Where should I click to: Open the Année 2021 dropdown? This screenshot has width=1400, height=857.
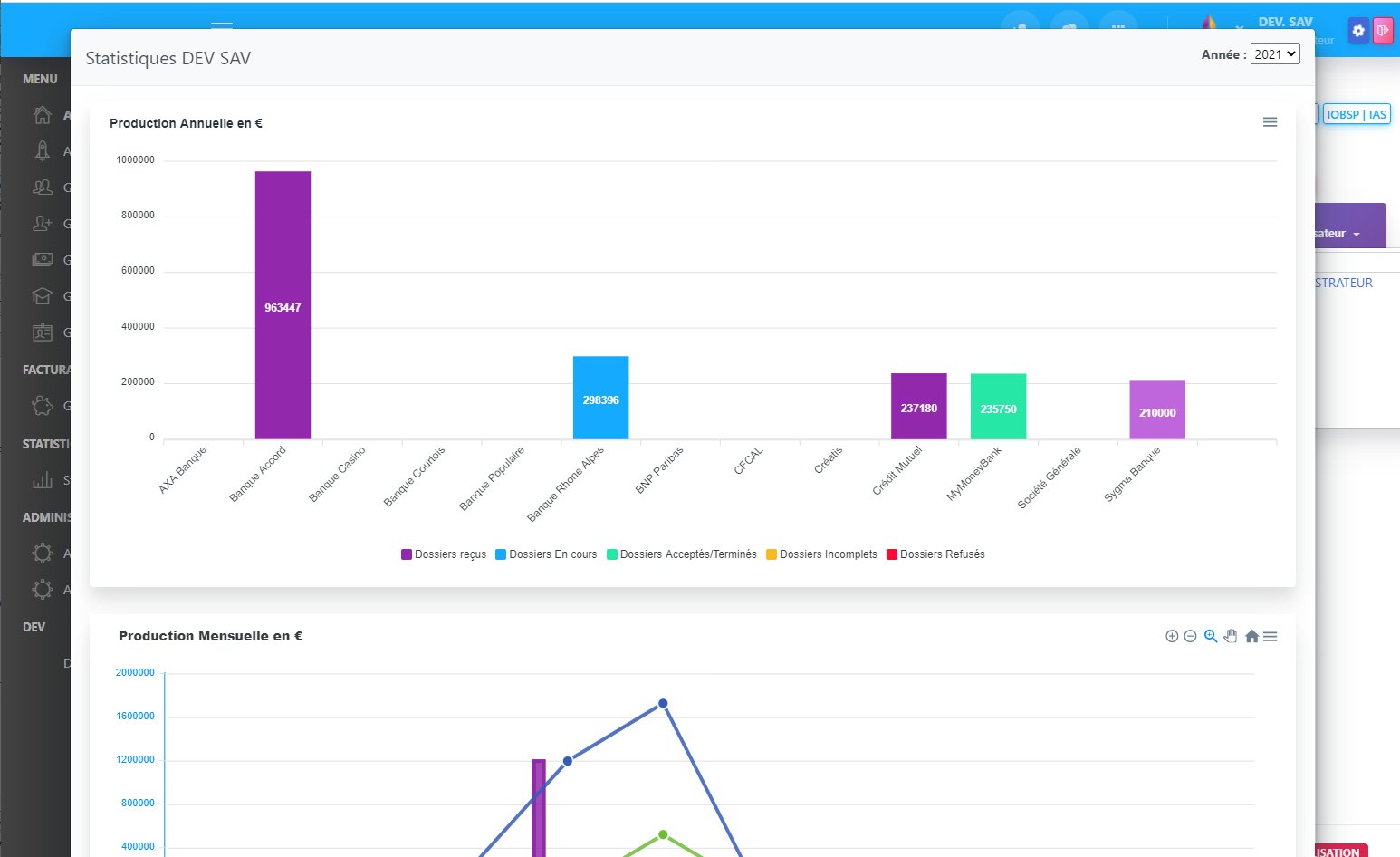coord(1275,54)
